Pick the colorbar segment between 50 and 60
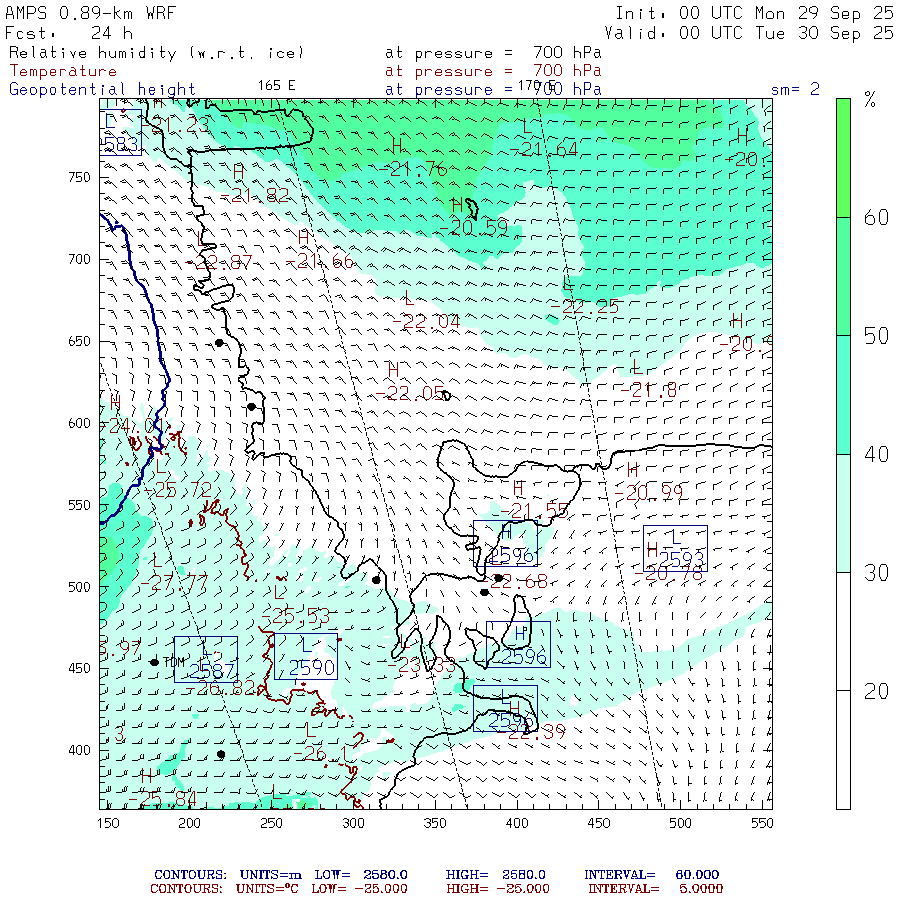The image size is (900, 900). tap(843, 276)
